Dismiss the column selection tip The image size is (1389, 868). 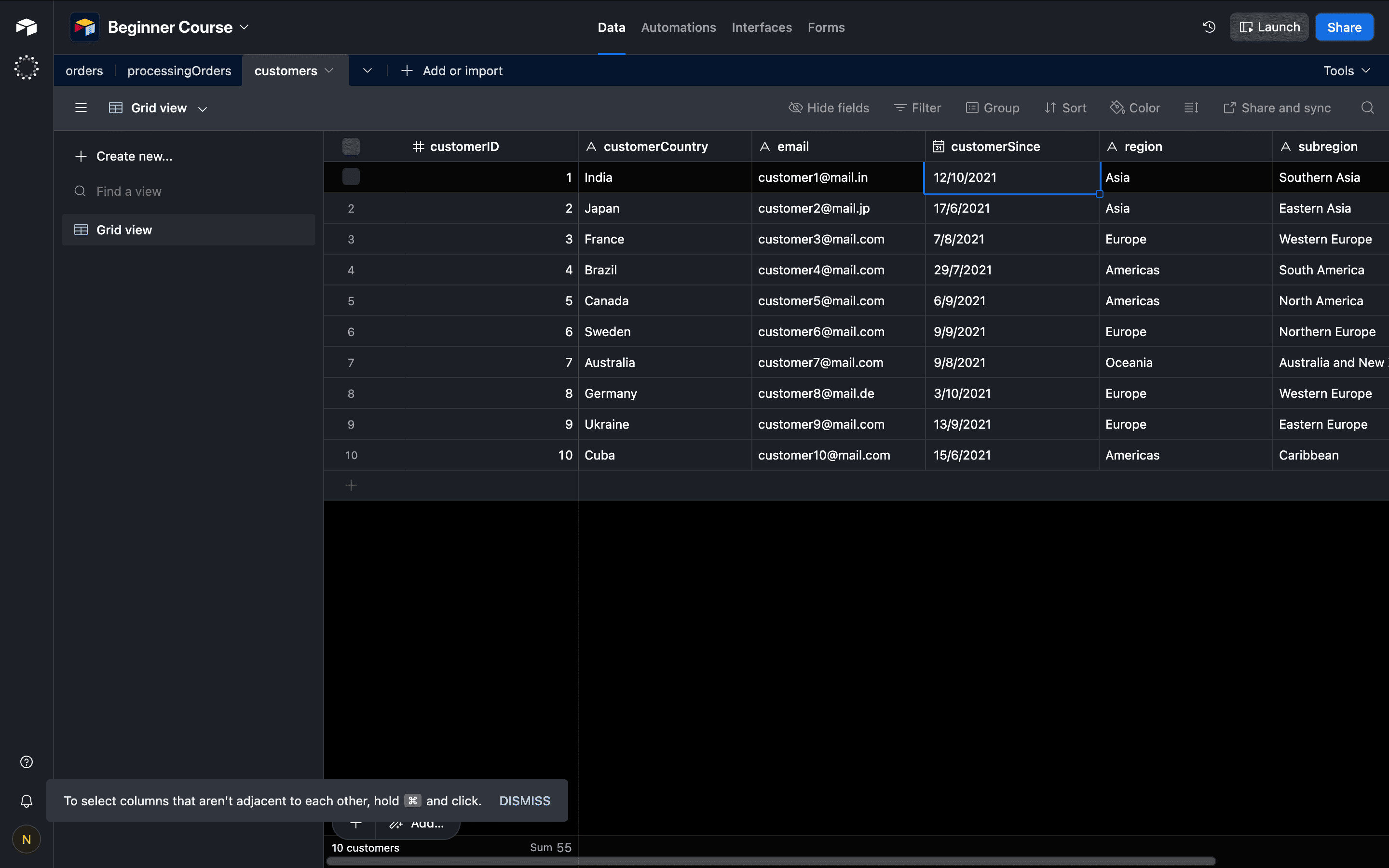click(x=525, y=801)
